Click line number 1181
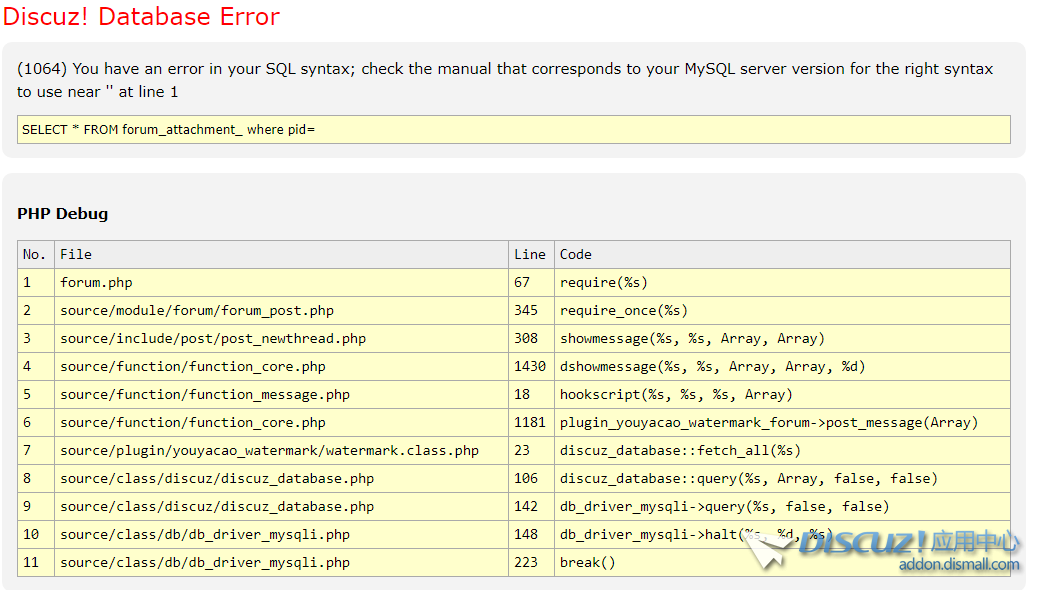 532,422
